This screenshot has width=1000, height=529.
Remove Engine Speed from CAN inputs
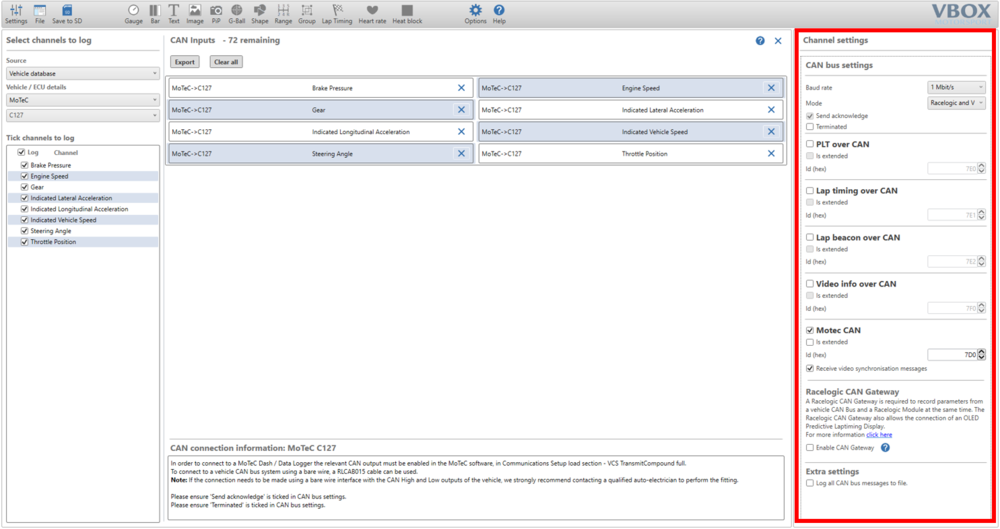click(771, 88)
